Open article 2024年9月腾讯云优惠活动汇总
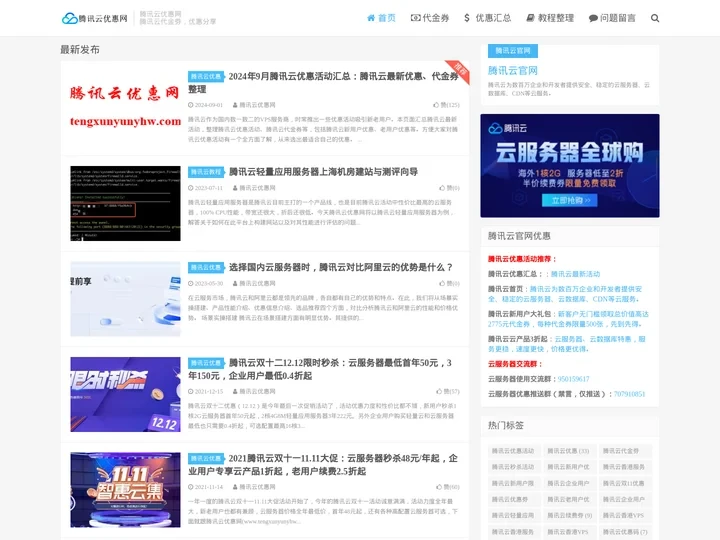 click(x=323, y=83)
